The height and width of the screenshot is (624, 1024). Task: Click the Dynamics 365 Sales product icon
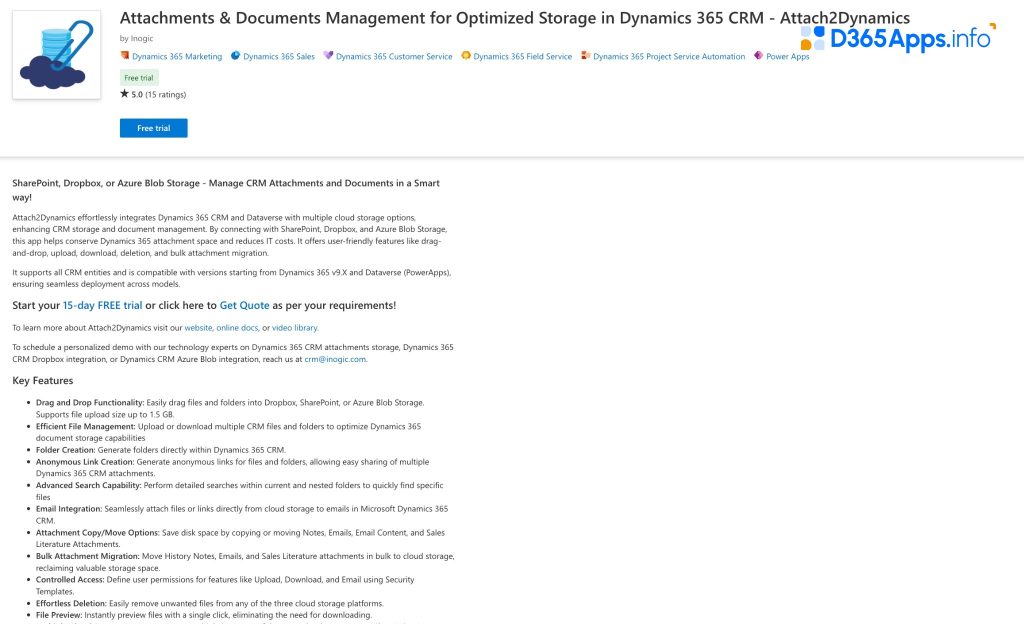[236, 55]
